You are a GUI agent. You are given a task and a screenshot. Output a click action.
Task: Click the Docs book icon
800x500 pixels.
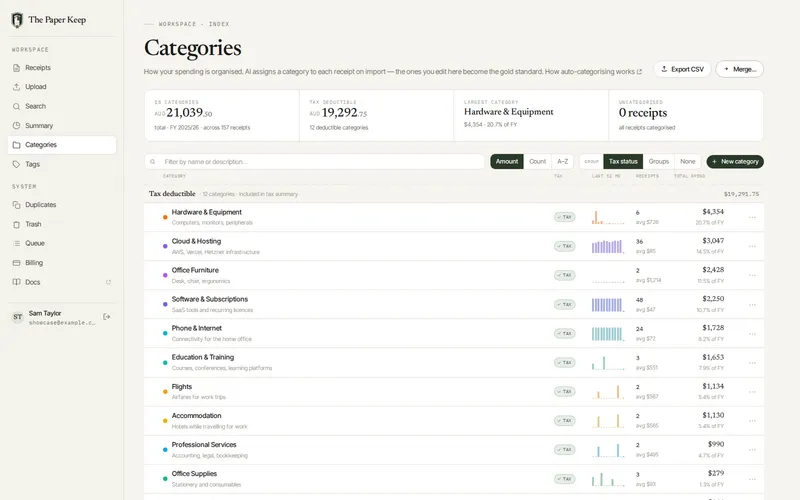[x=16, y=282]
